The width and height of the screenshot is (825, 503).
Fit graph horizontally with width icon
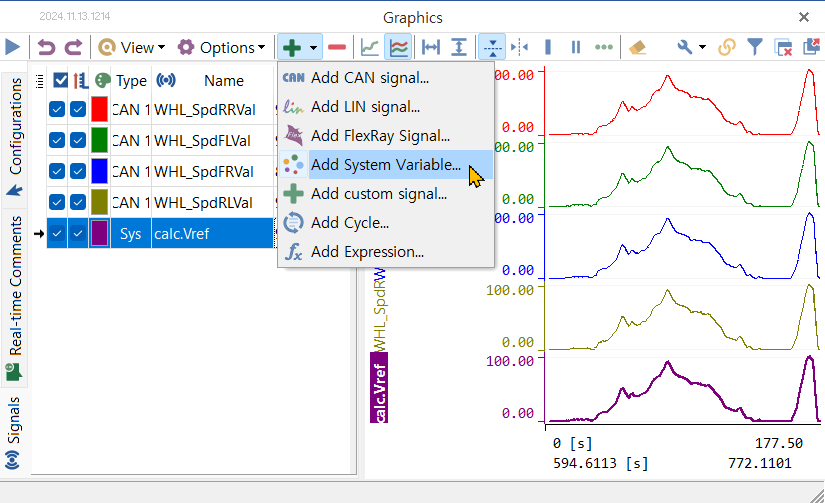[431, 47]
